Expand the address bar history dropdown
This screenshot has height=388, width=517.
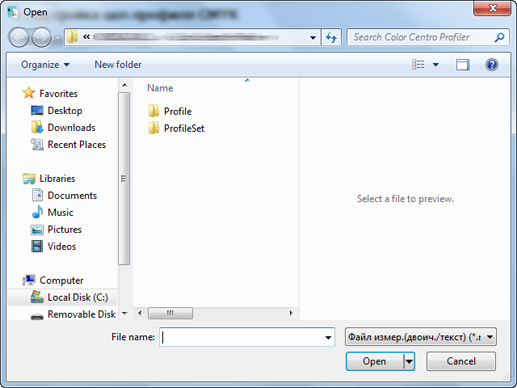point(313,37)
